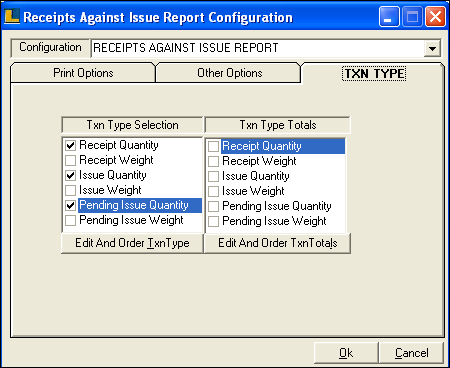Screen dimensions: 450x368
Task: Maximize the Report Configuration window
Action: pos(412,17)
